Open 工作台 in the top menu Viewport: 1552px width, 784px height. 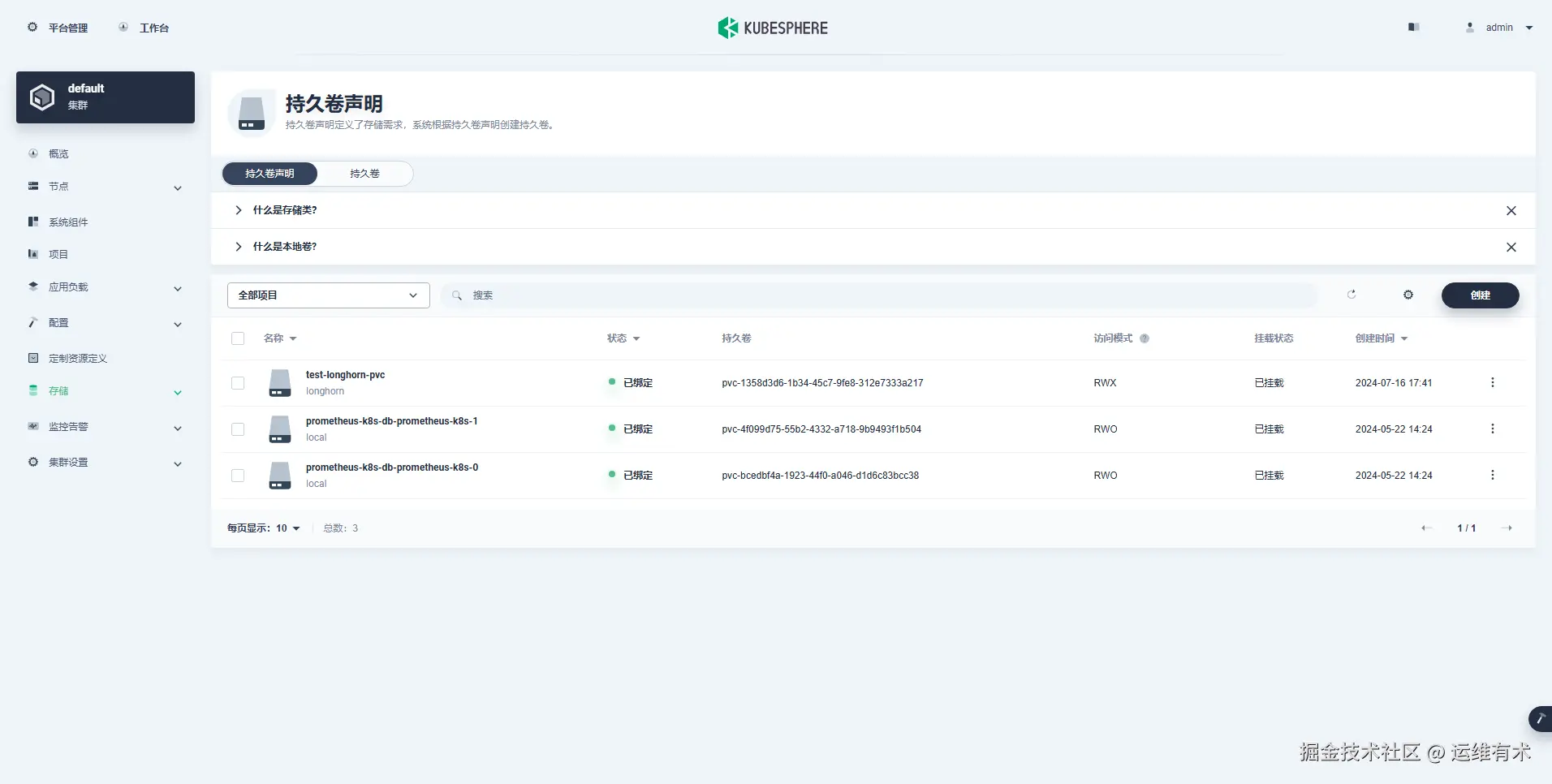point(154,28)
